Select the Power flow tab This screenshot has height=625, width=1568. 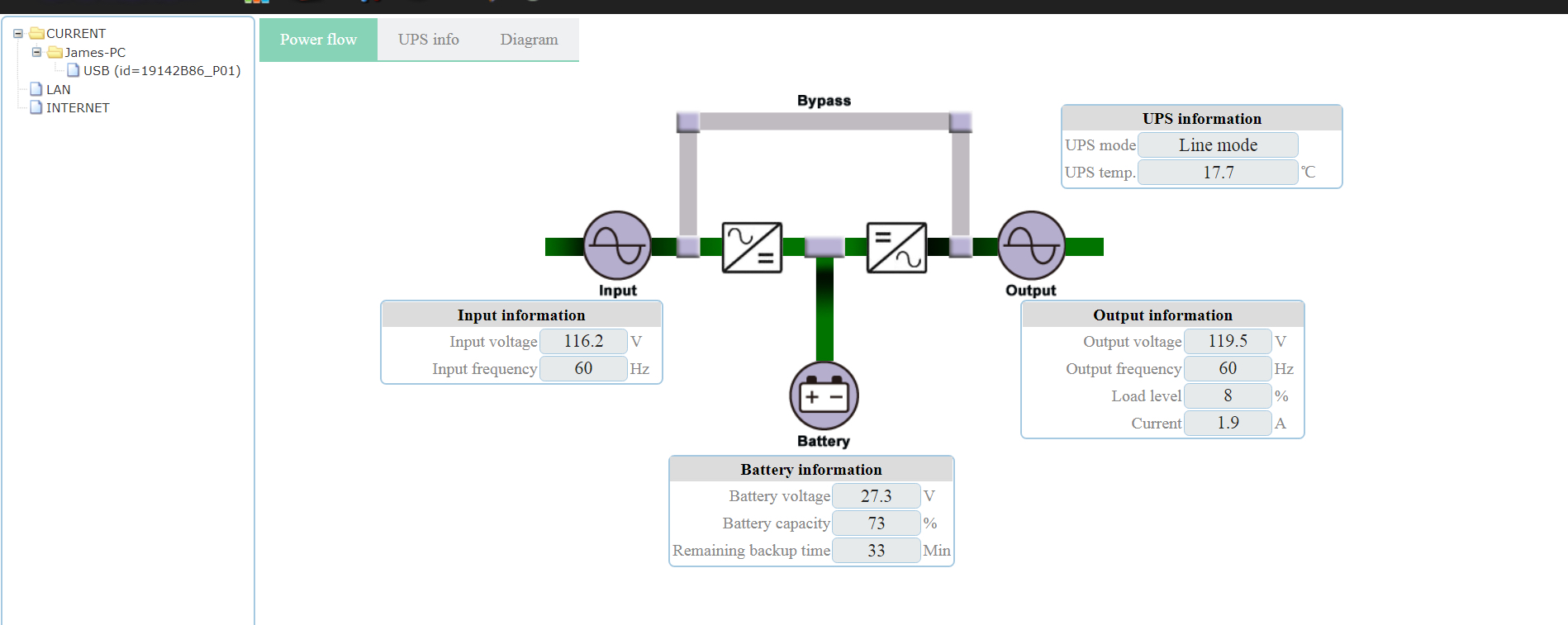[x=318, y=40]
